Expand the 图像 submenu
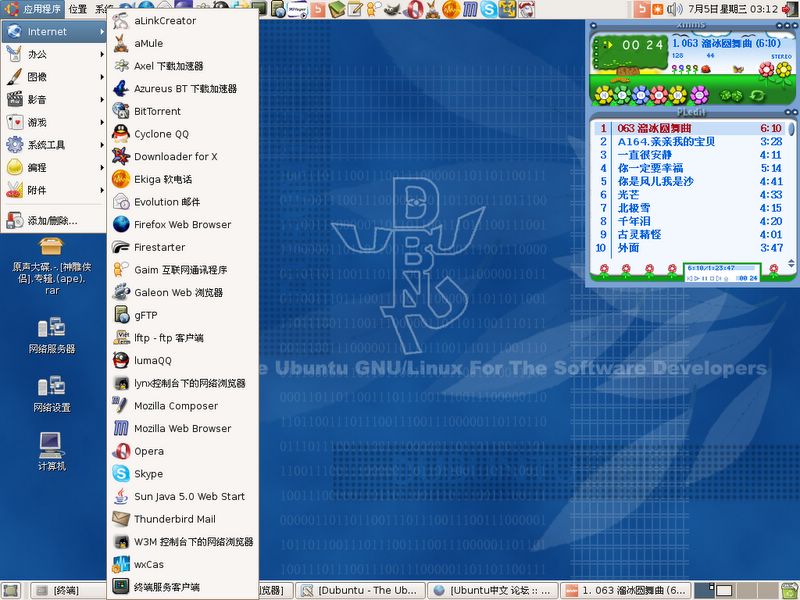The image size is (800, 600). pyautogui.click(x=54, y=77)
